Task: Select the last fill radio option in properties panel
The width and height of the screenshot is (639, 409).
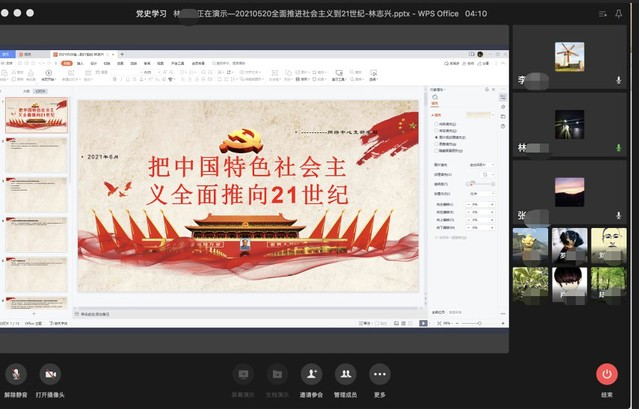Action: [436, 150]
